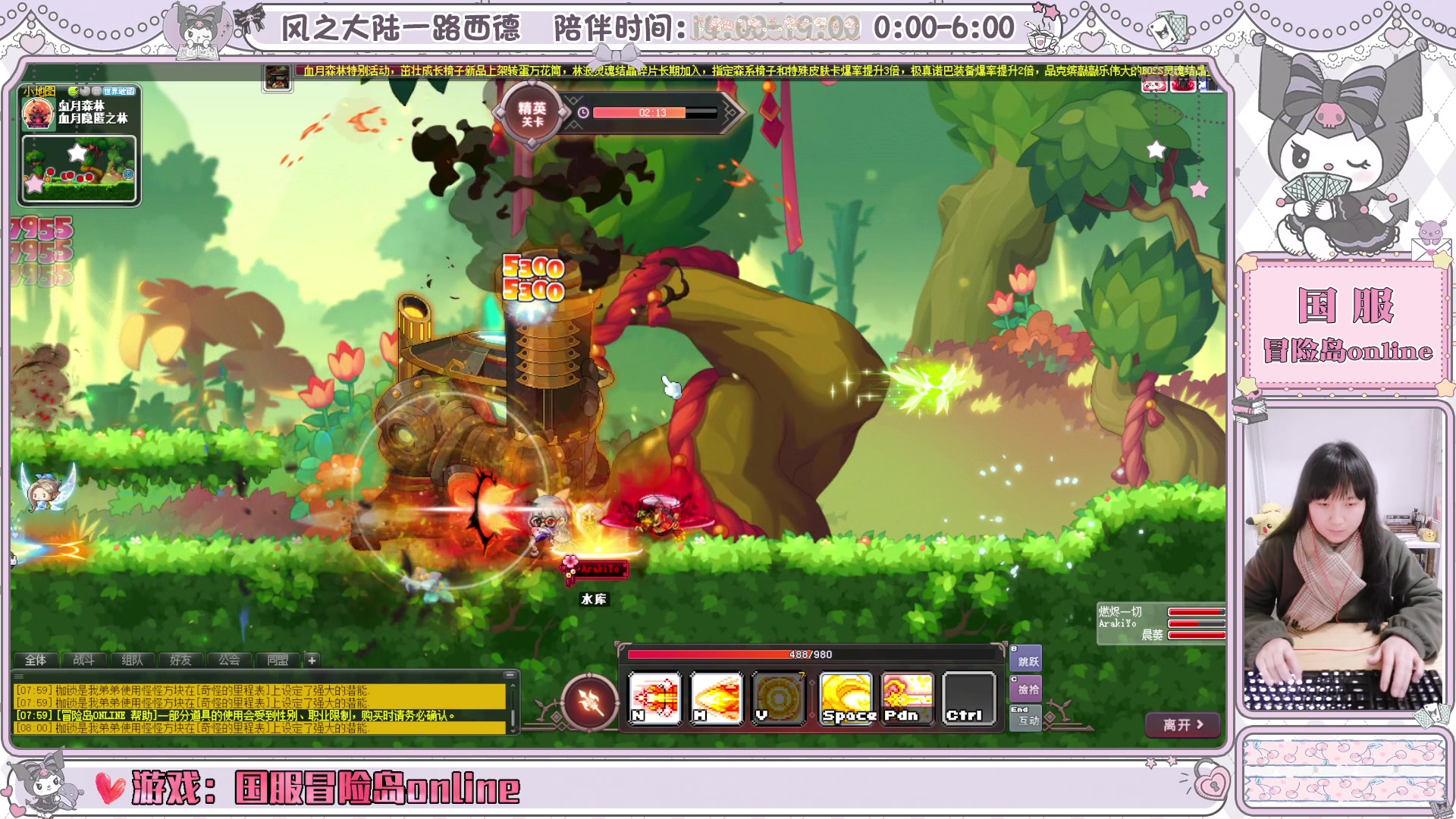Image resolution: width=1456 pixels, height=819 pixels.
Task: Cast the Space-key golden swirl skill
Action: click(x=846, y=698)
